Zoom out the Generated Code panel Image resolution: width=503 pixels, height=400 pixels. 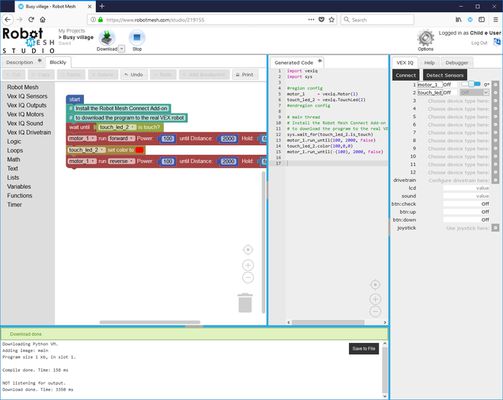coord(375,311)
